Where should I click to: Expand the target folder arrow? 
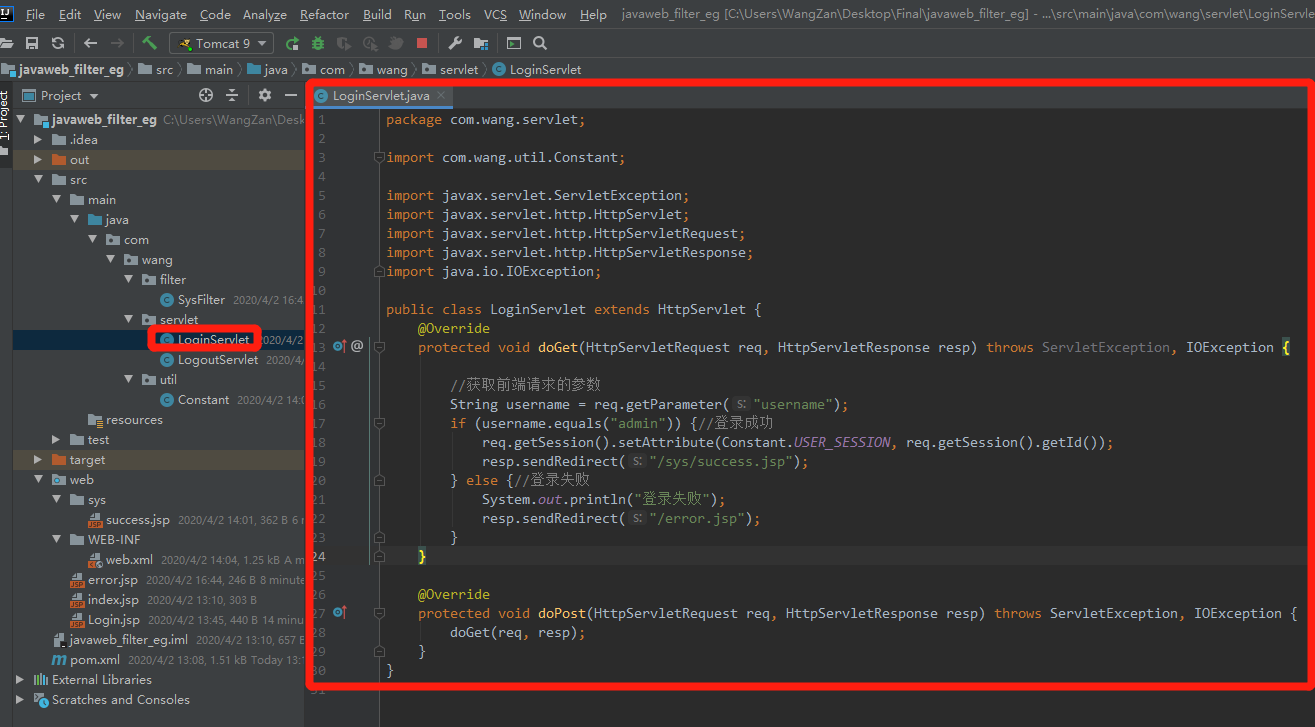(x=38, y=459)
